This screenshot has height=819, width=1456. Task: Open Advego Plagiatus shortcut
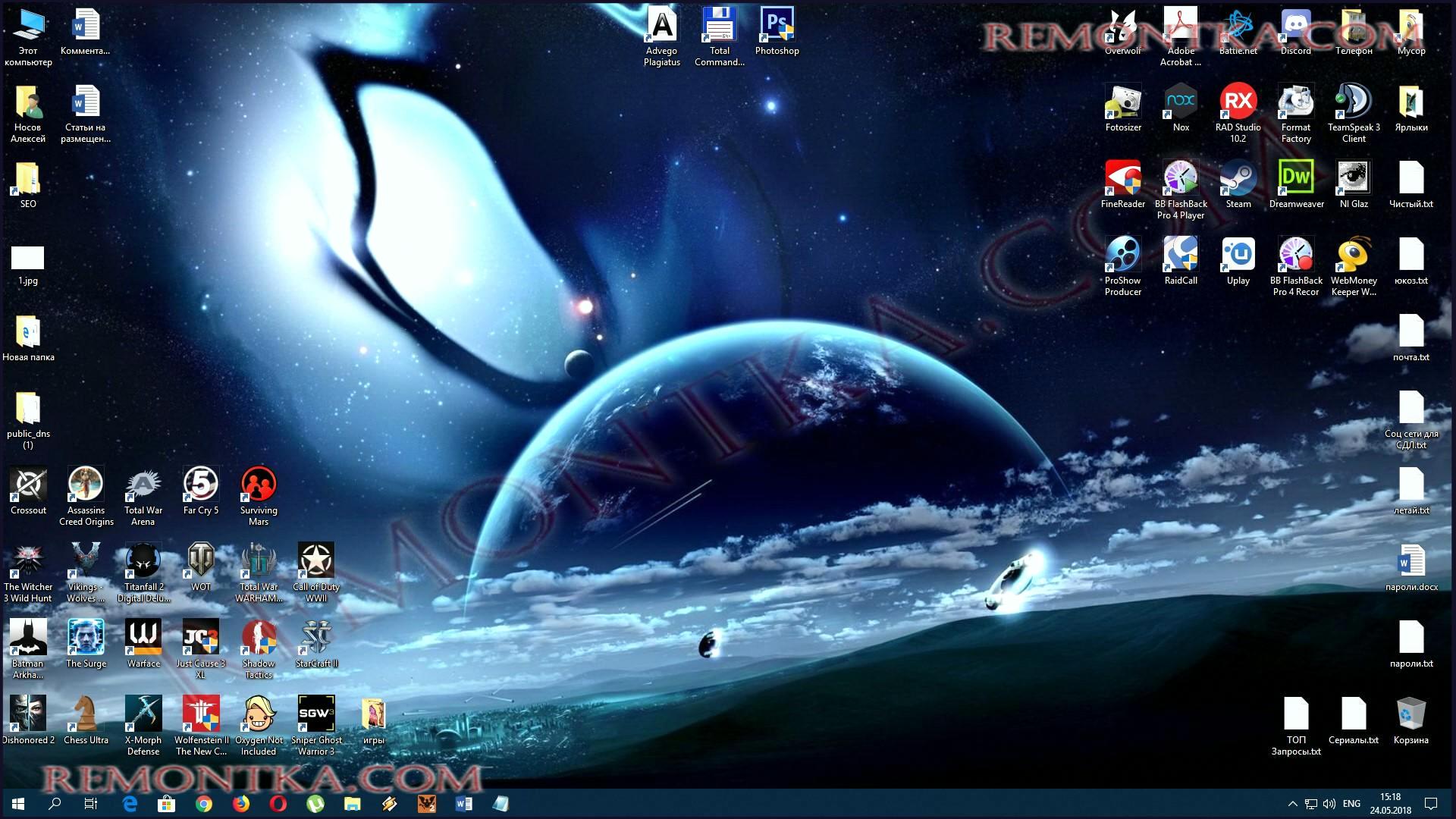pos(661,36)
